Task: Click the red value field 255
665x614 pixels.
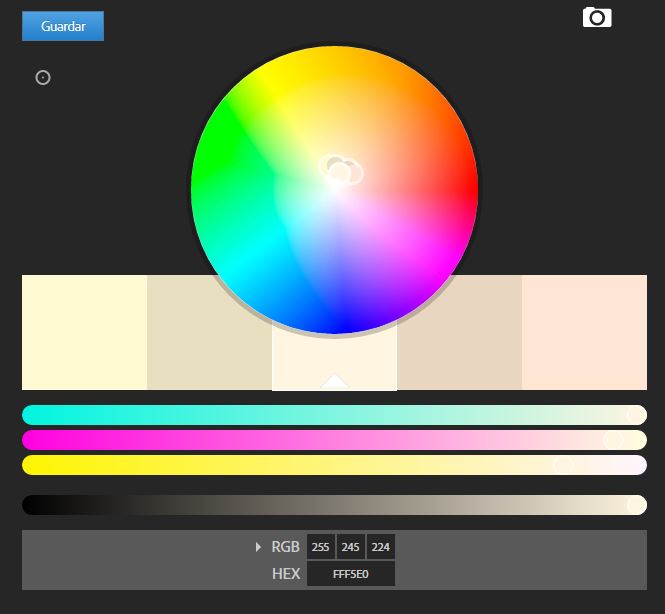Action: click(321, 547)
